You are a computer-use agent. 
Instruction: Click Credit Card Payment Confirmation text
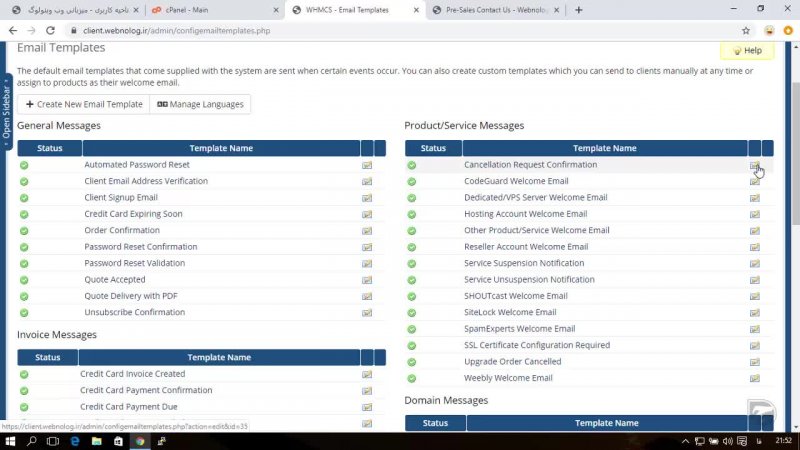click(146, 390)
